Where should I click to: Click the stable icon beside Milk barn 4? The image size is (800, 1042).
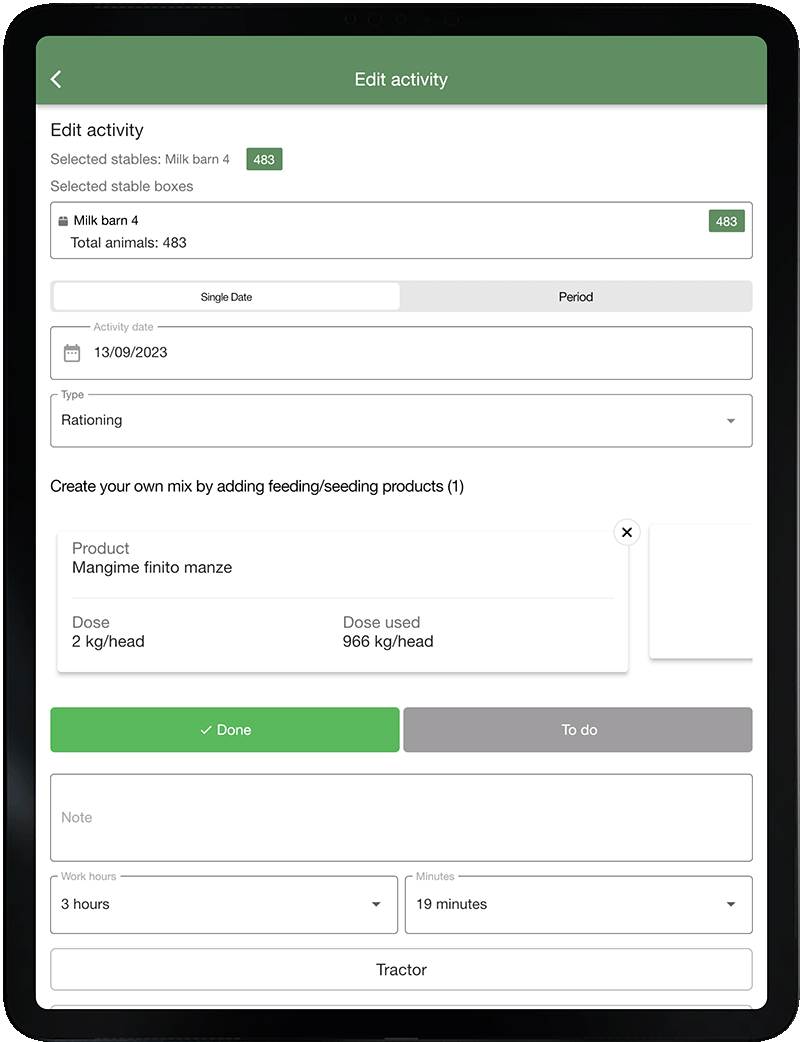tap(63, 221)
